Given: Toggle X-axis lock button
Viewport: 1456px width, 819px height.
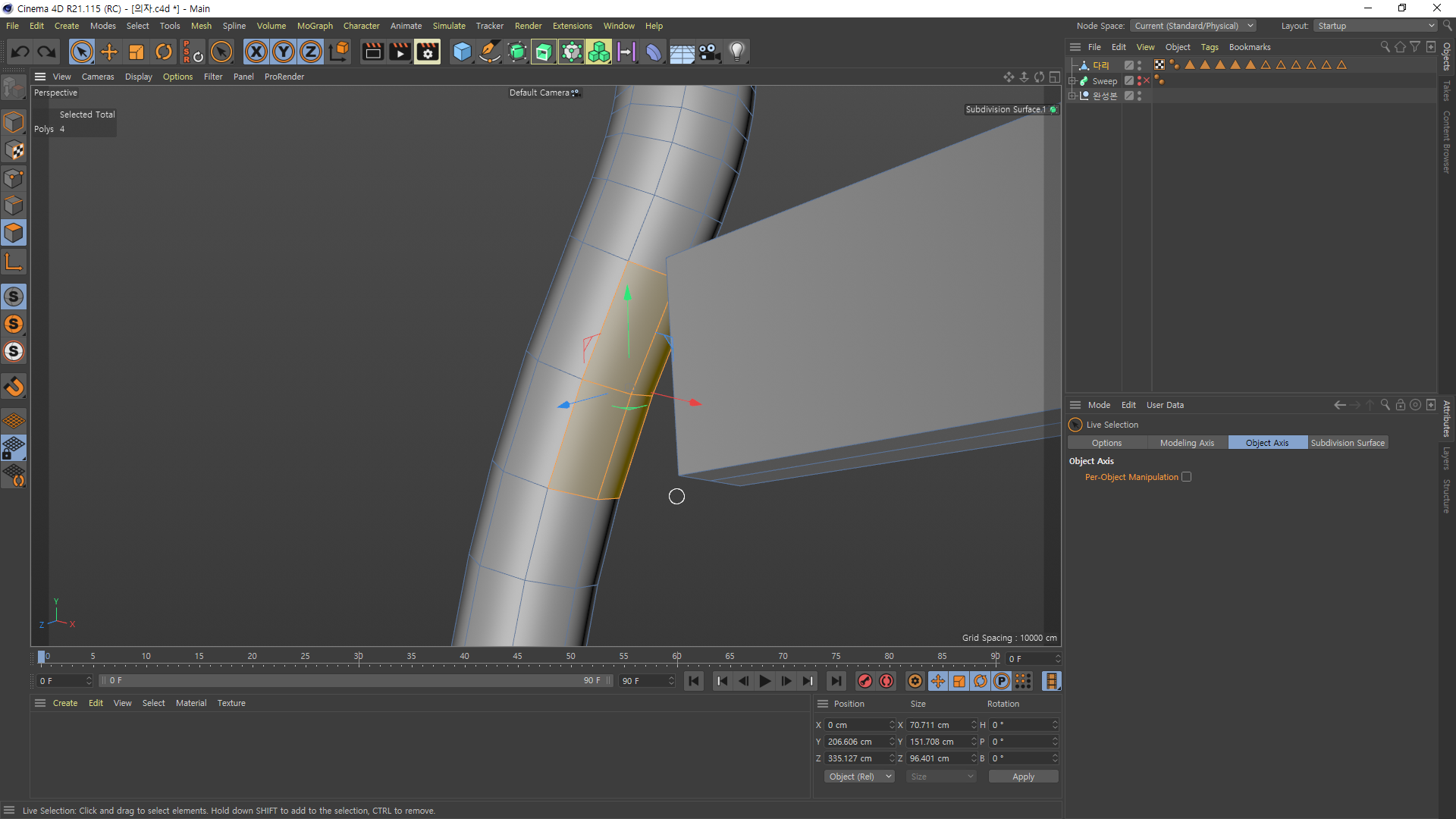Looking at the screenshot, I should pos(256,52).
